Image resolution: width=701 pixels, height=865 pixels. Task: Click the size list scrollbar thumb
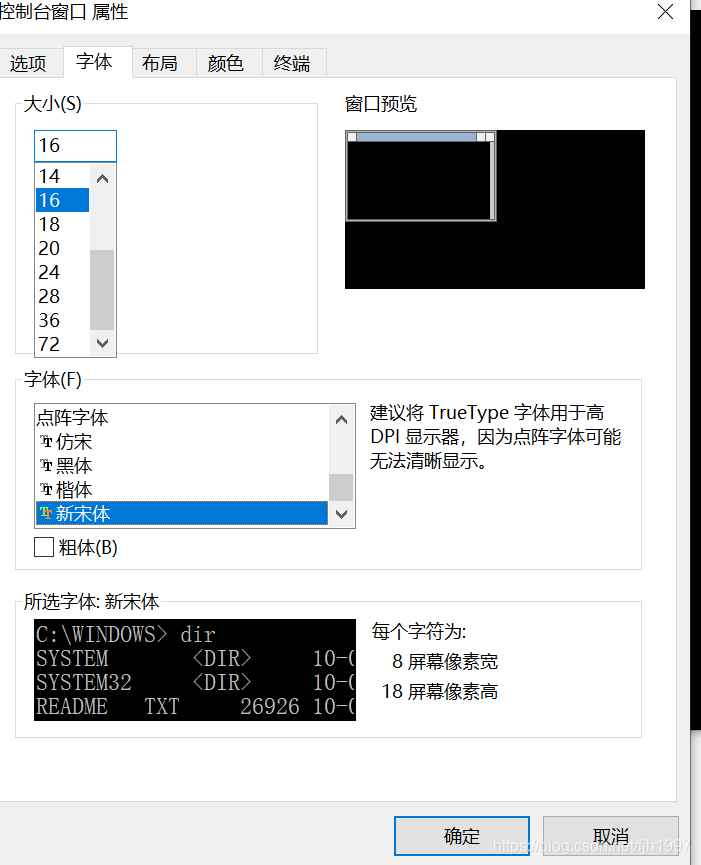102,290
